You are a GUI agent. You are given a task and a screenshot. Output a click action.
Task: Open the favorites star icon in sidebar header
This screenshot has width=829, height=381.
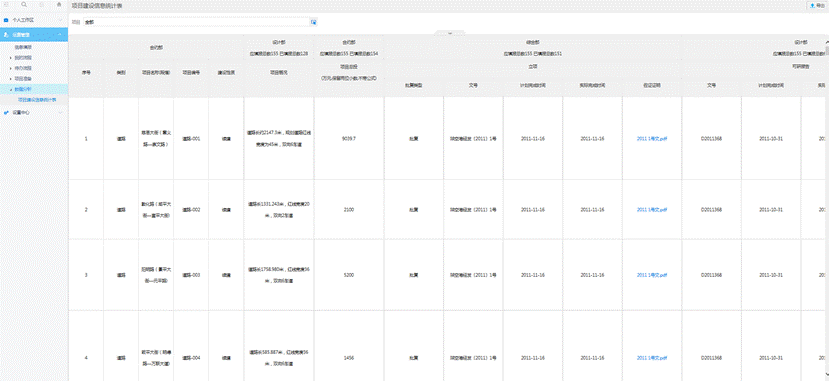click(41, 4)
